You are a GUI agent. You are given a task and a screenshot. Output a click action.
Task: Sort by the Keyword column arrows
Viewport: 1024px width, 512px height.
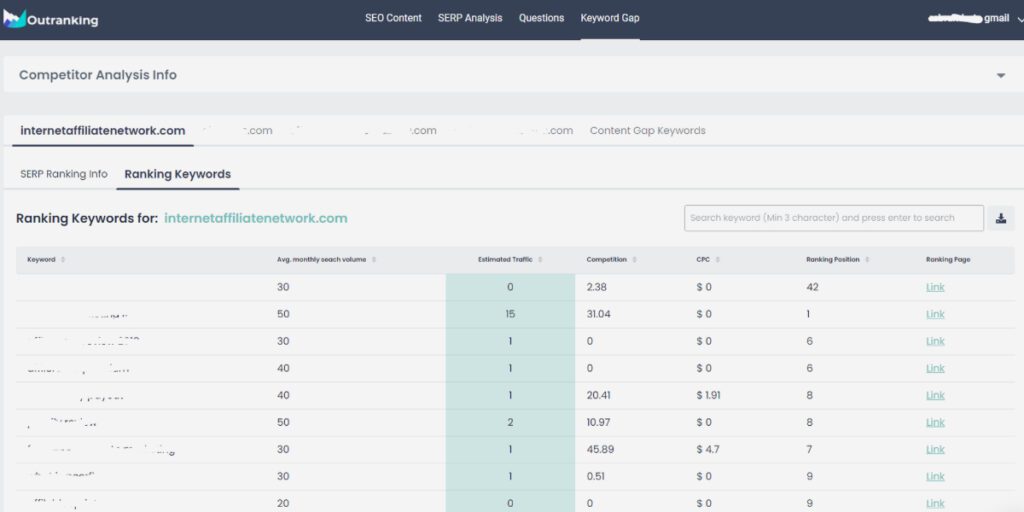click(x=63, y=260)
